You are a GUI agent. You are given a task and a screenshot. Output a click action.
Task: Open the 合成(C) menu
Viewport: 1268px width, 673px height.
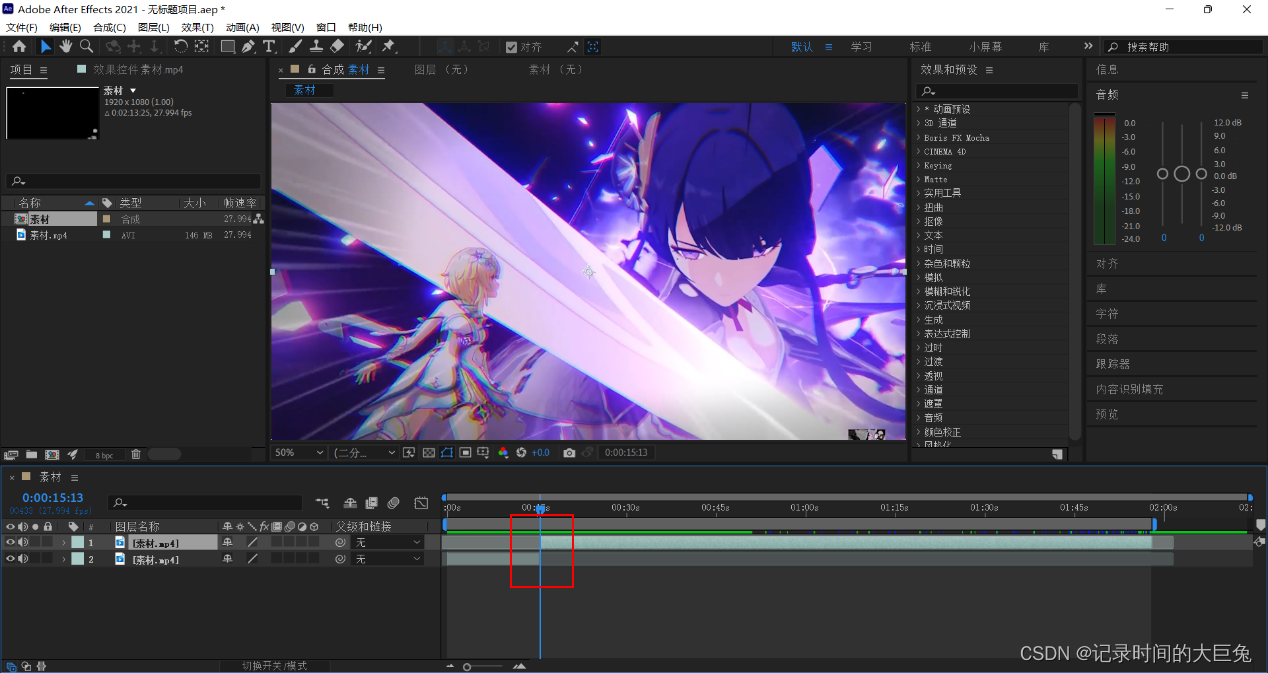pyautogui.click(x=109, y=28)
